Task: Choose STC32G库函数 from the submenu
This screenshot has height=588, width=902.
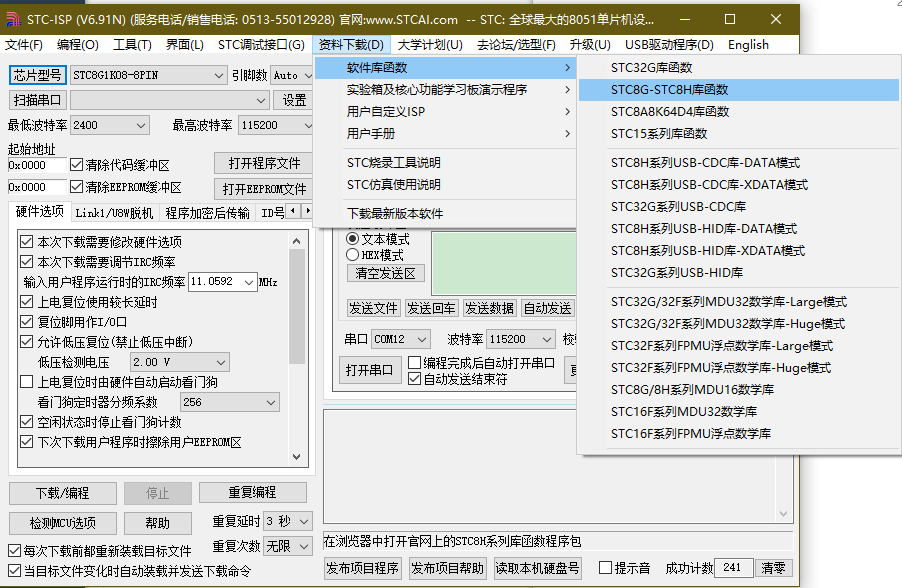Action: (739, 68)
